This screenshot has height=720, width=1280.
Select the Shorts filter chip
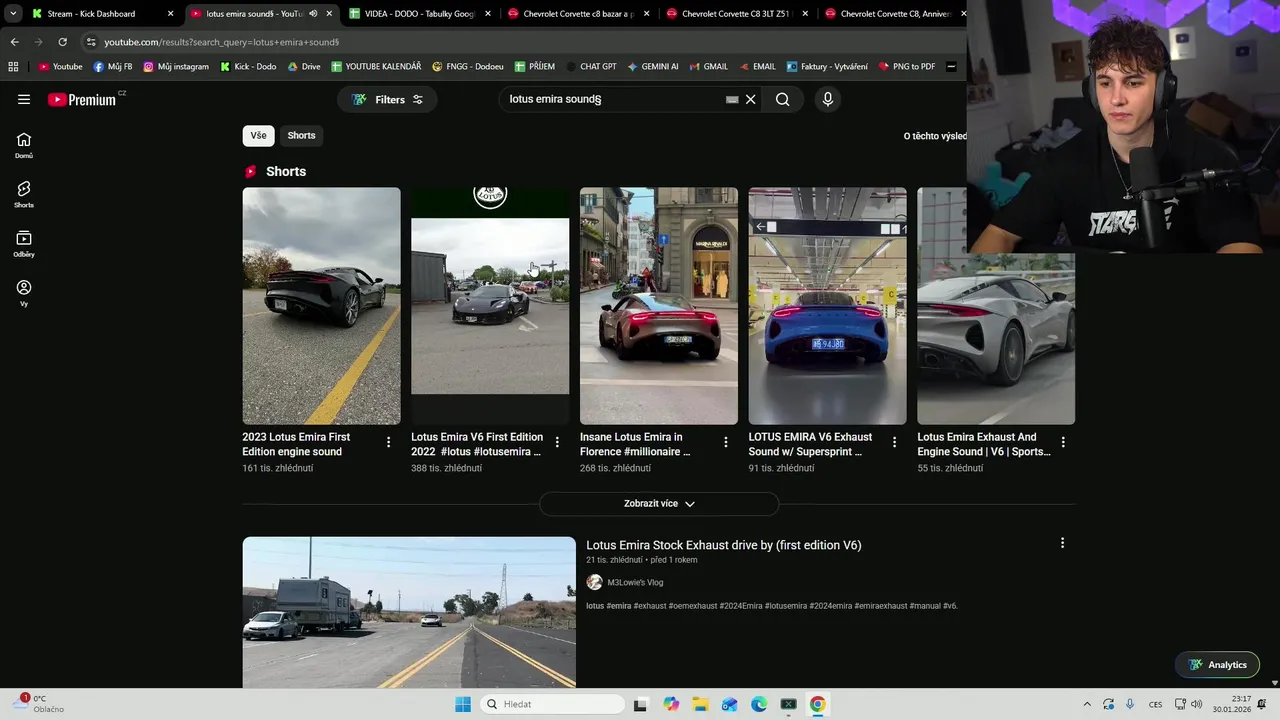click(x=301, y=135)
